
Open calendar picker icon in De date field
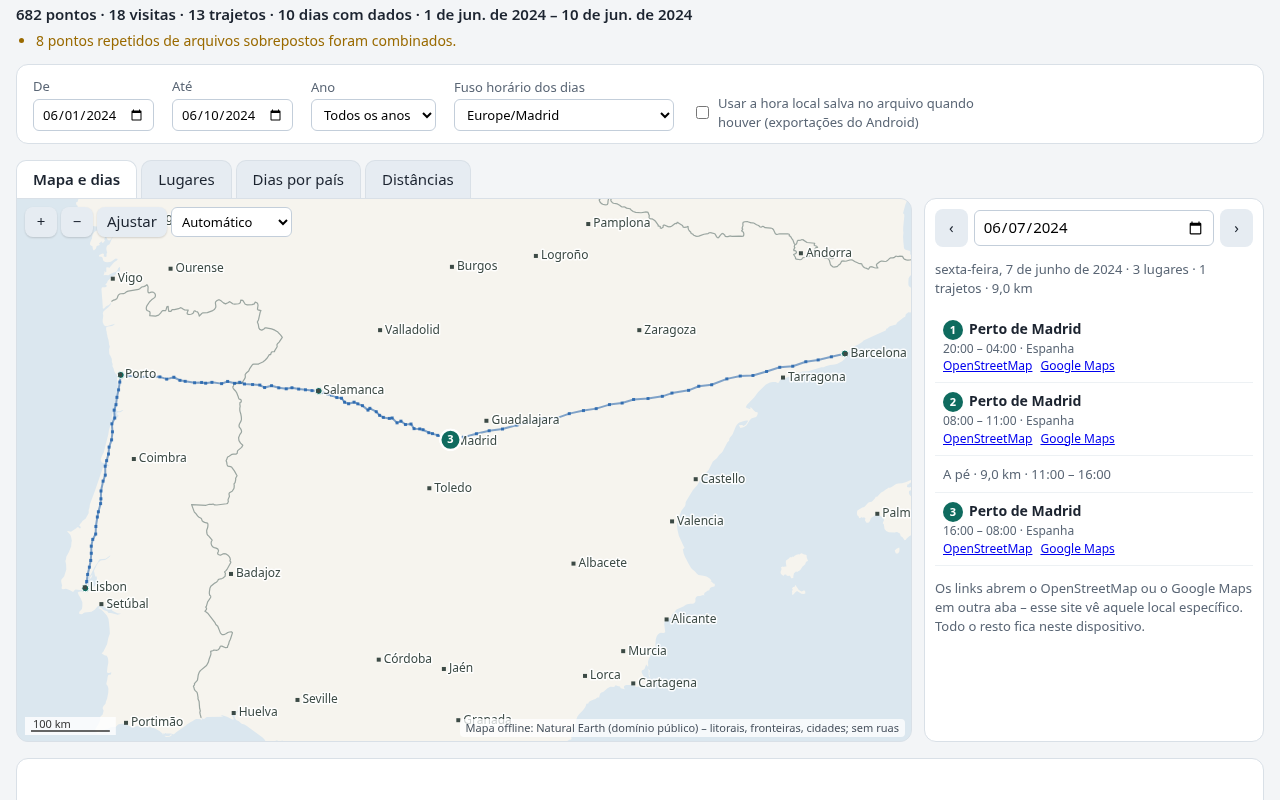click(x=136, y=115)
